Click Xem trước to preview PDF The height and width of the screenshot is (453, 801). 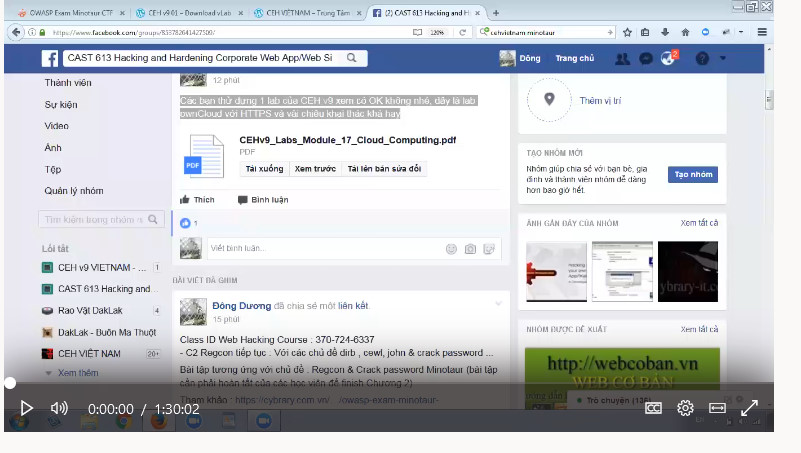pos(315,169)
